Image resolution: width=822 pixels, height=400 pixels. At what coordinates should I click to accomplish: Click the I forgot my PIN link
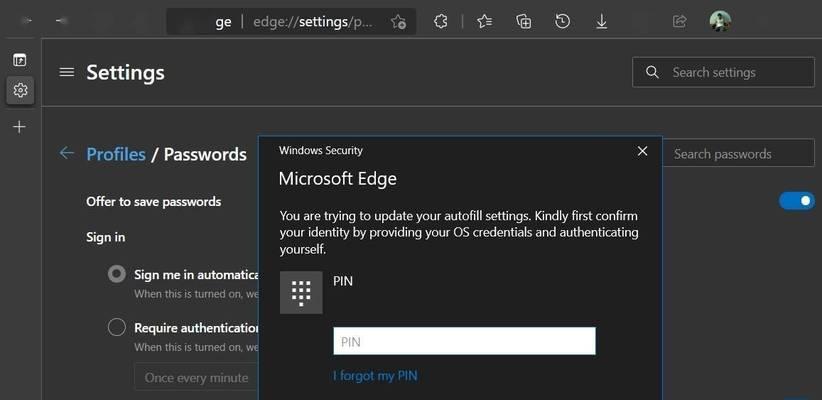tap(375, 376)
